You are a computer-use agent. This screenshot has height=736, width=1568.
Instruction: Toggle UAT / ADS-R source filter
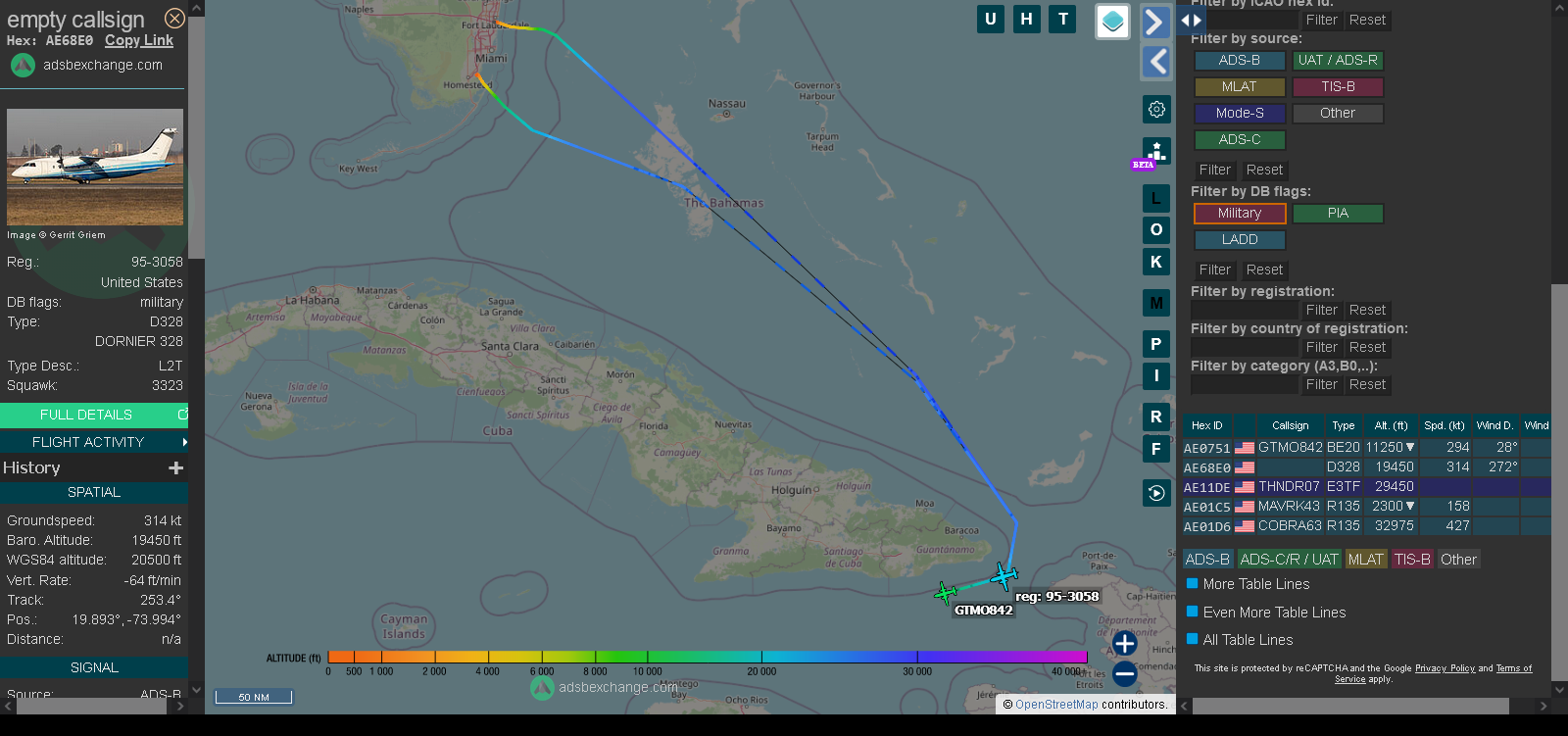1338,61
